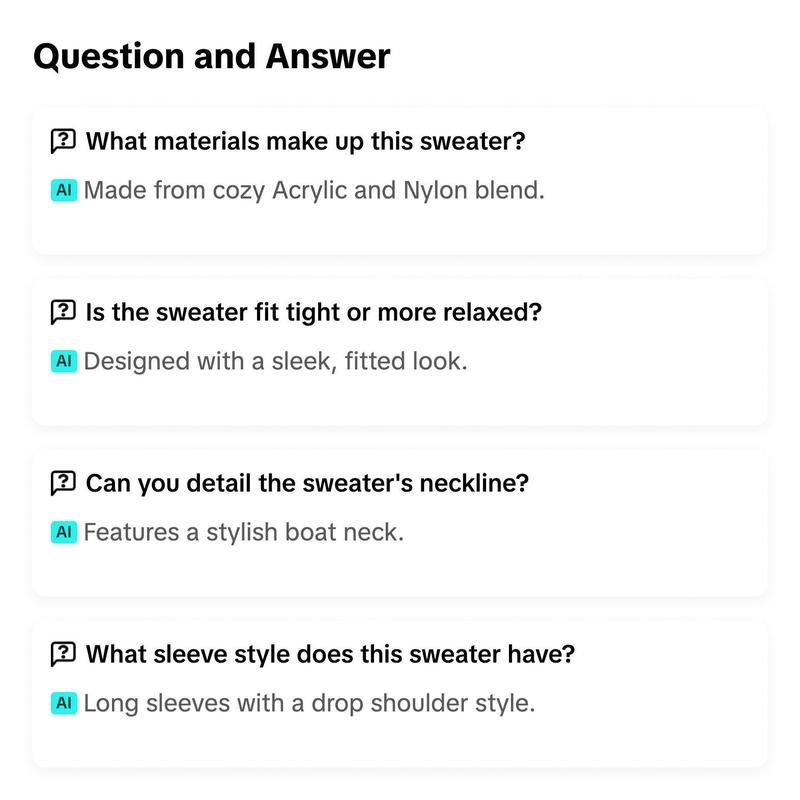Open the 'Is the sweater fit tight' question
800x800 pixels.
(313, 312)
